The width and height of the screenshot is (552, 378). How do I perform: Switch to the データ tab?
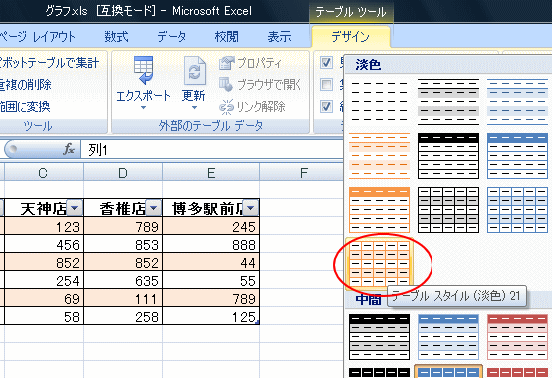(x=171, y=37)
